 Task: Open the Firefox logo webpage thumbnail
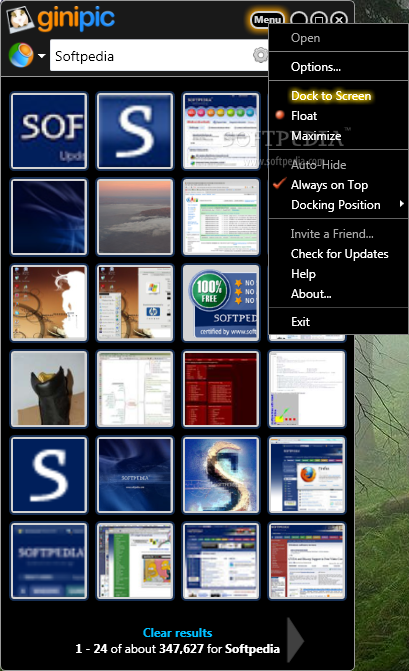(x=307, y=475)
